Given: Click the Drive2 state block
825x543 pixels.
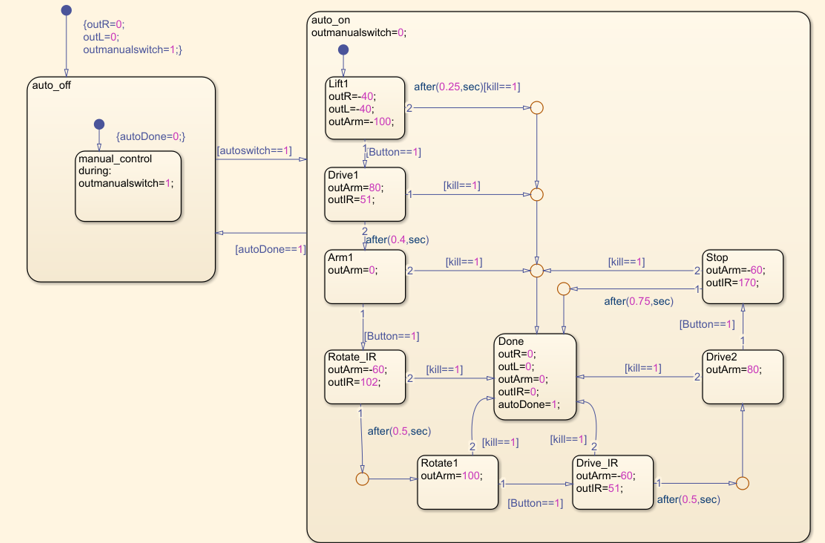Looking at the screenshot, I should (x=742, y=376).
